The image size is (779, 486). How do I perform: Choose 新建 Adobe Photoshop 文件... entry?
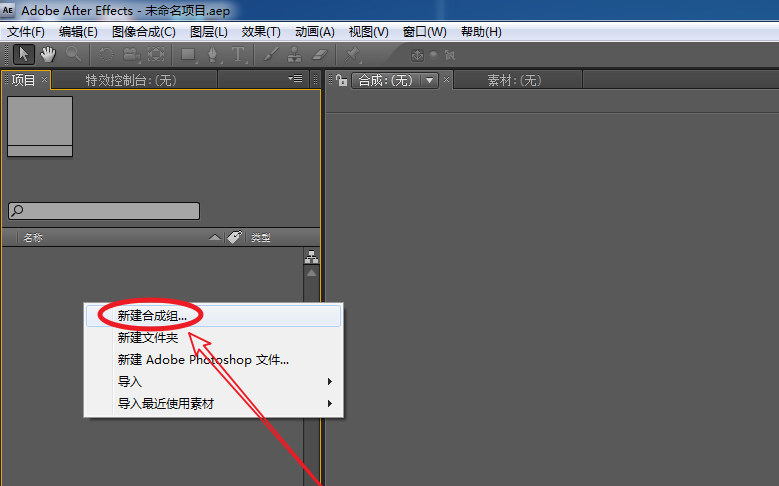214,360
